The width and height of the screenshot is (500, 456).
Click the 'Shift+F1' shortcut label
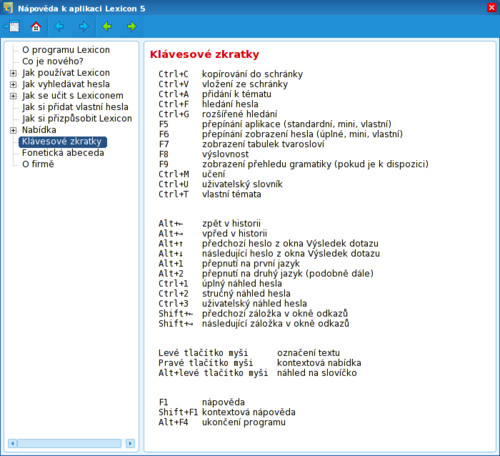click(178, 412)
